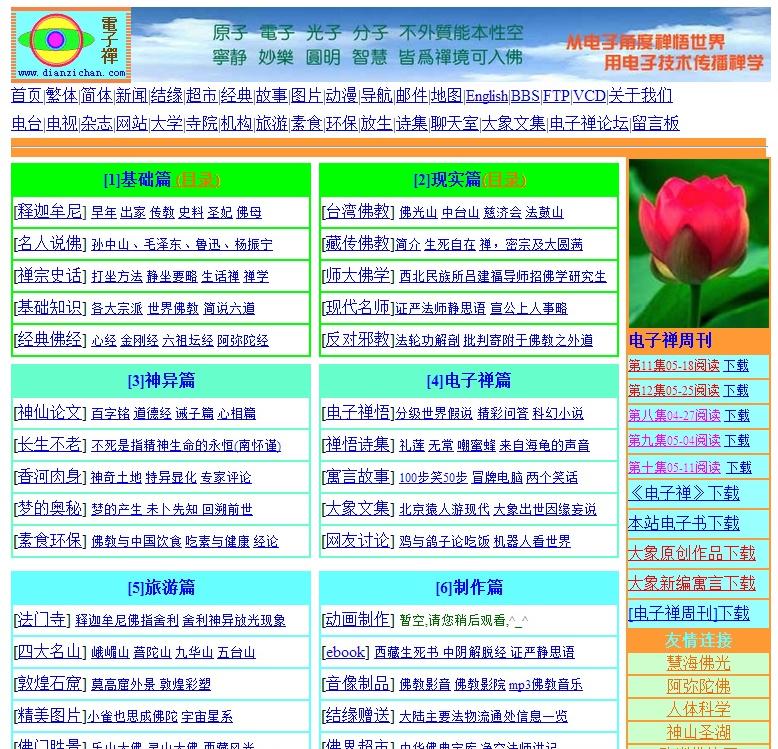Open the 世界佛教 link
This screenshot has width=778, height=749.
(173, 309)
